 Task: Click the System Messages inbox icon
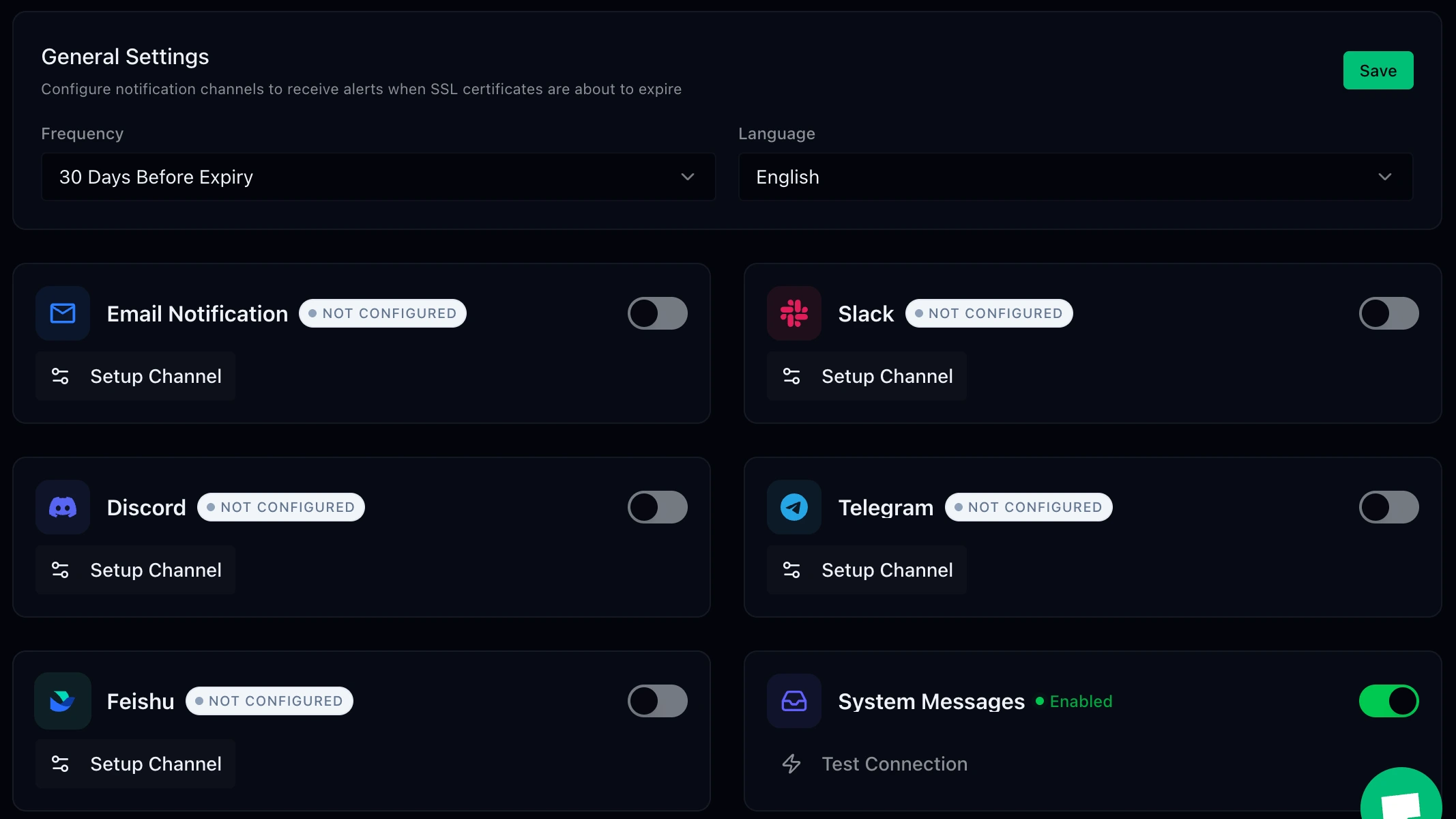(793, 701)
